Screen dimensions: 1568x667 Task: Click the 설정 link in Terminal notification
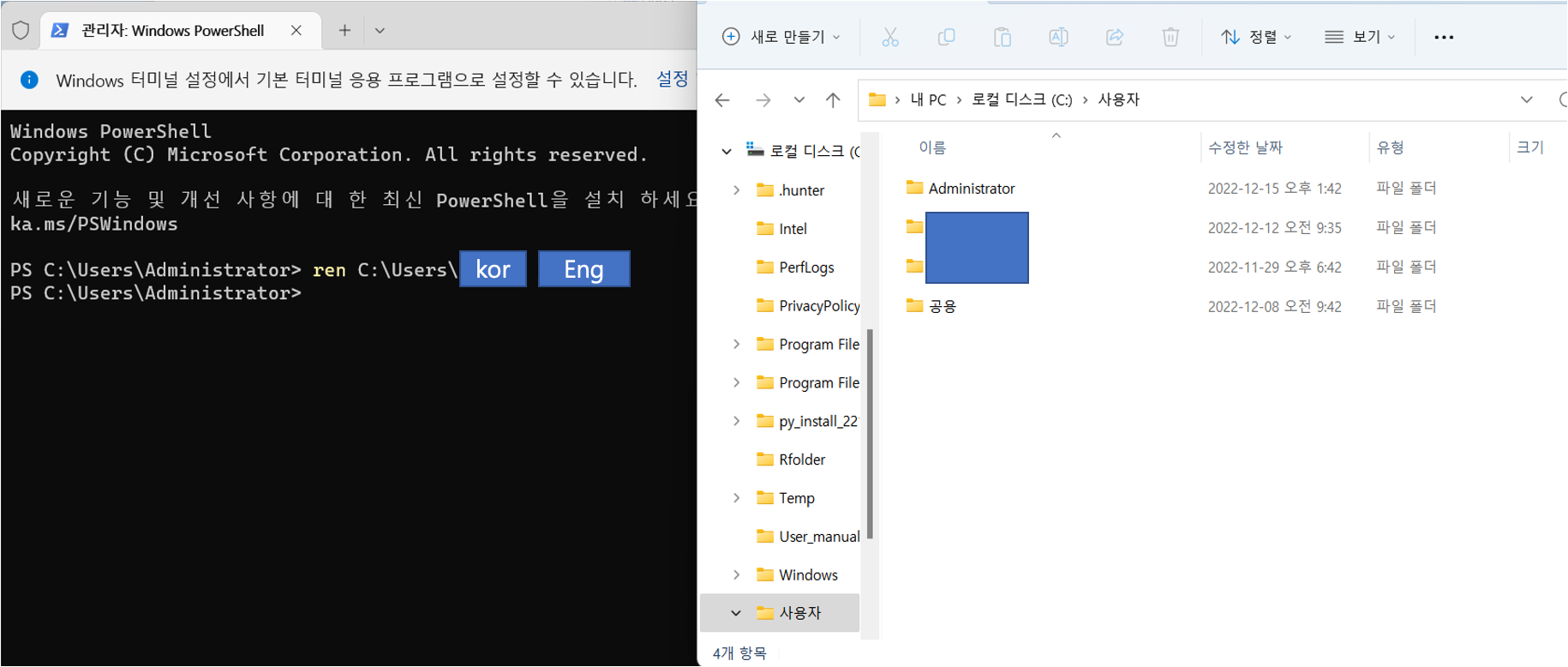[x=672, y=79]
